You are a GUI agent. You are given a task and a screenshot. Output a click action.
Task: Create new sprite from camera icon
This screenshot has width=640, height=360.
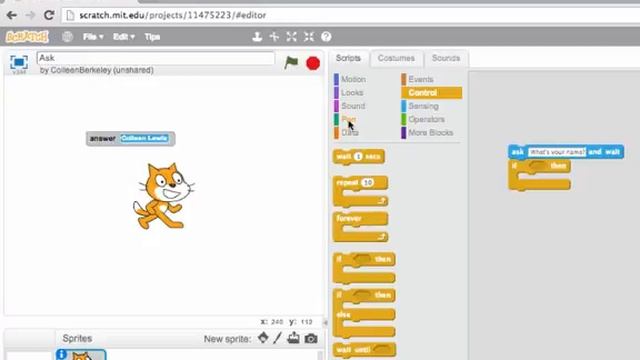click(311, 338)
